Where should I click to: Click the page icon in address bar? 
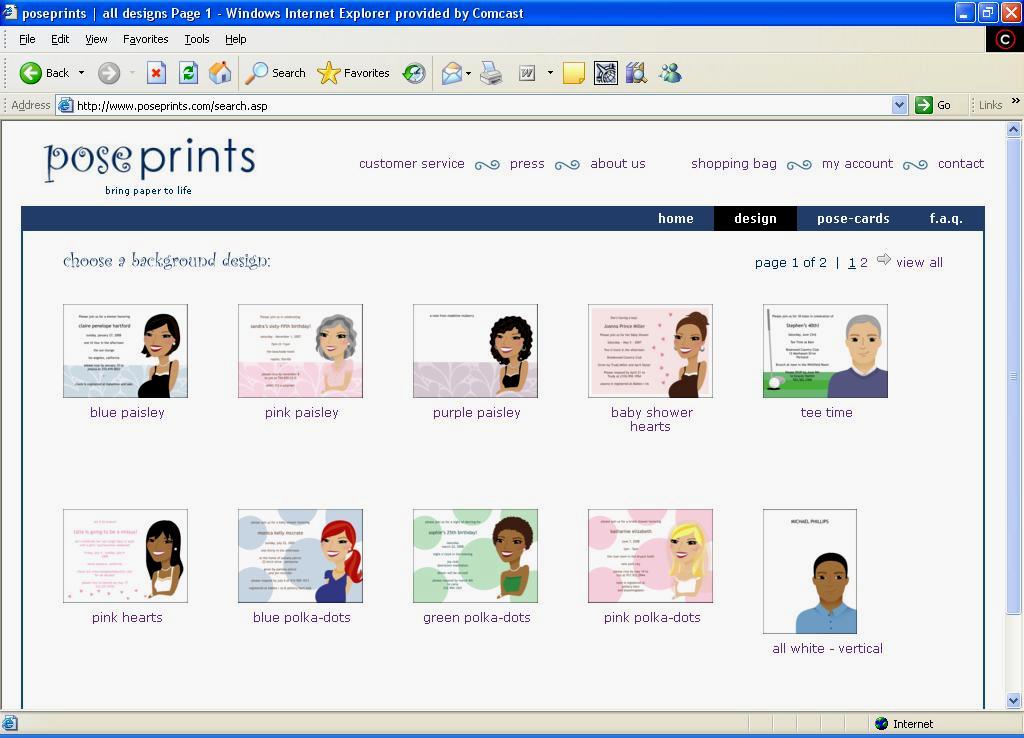click(65, 105)
